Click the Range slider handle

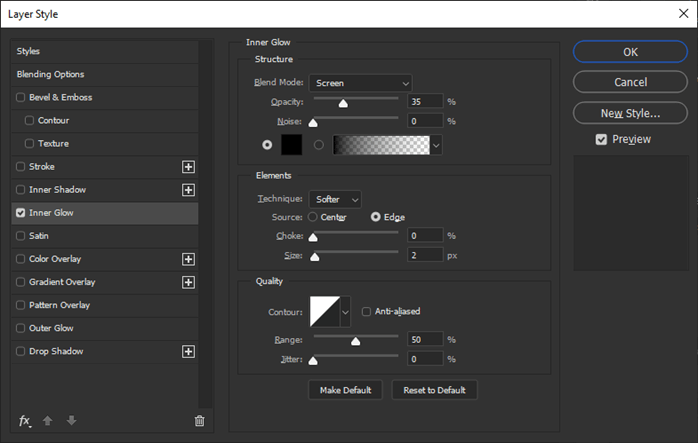coord(355,341)
